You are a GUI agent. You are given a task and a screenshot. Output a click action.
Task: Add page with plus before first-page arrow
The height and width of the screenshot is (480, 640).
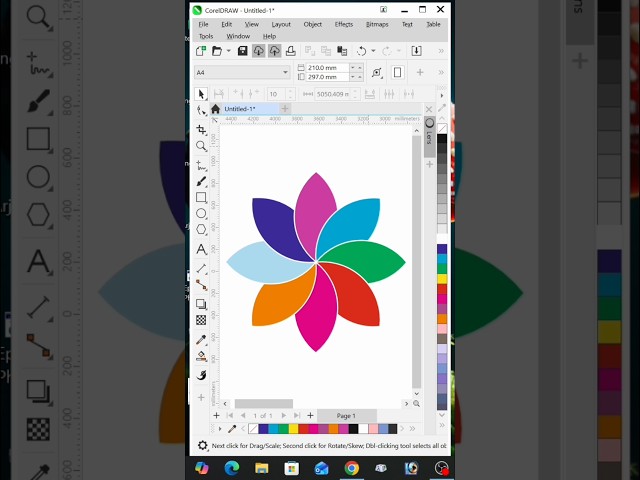click(216, 416)
